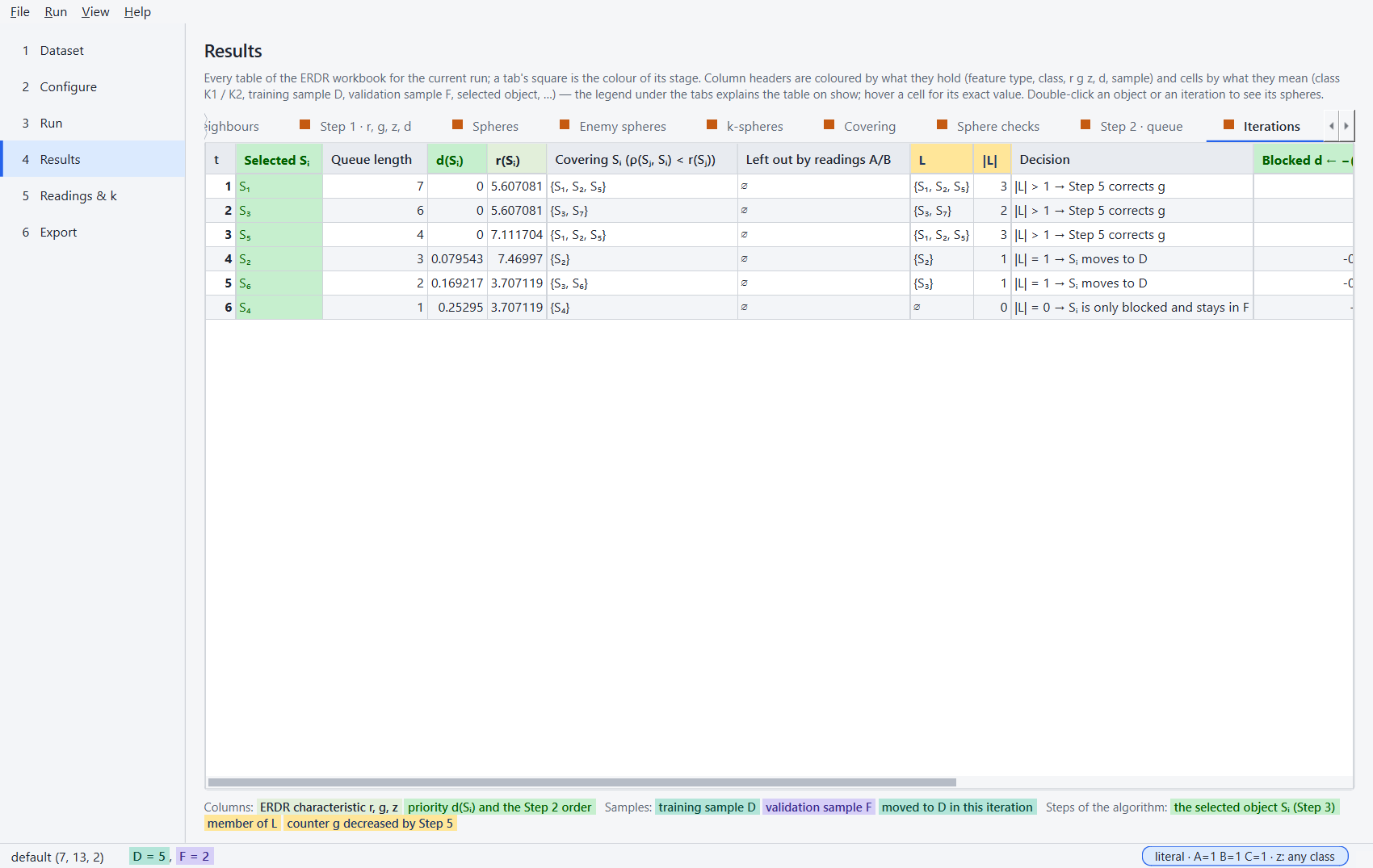Click the Selected Sᵢ column header
1373x868 pixels.
[x=279, y=160]
